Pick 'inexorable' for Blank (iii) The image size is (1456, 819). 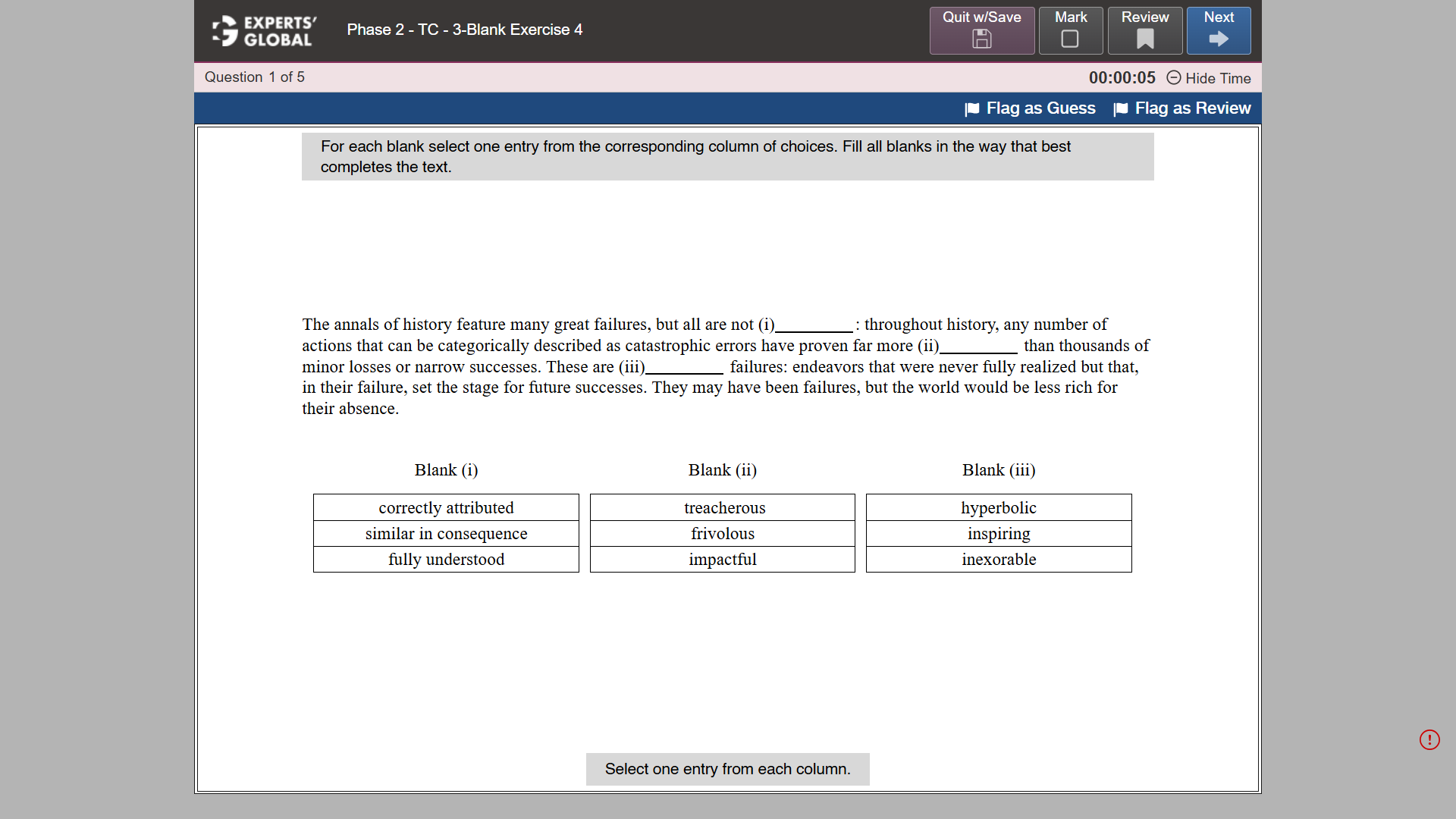tap(999, 559)
